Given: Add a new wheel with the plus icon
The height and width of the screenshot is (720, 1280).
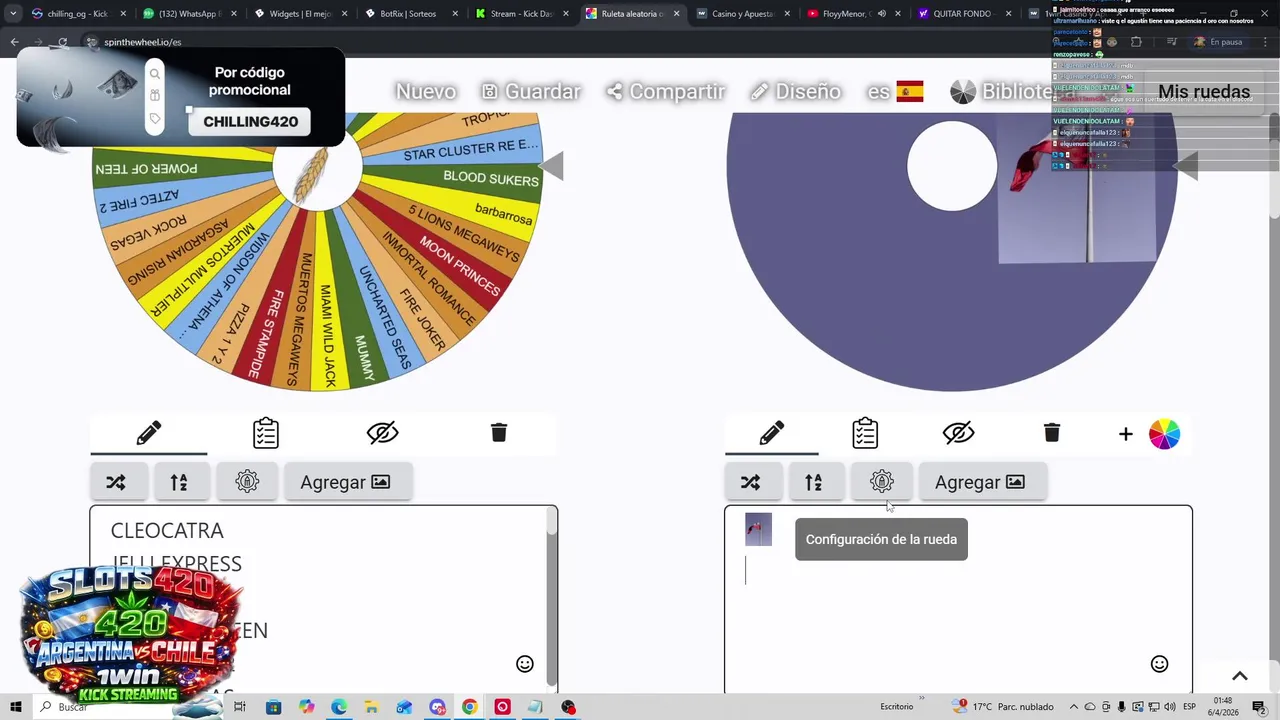Looking at the screenshot, I should (x=1125, y=434).
